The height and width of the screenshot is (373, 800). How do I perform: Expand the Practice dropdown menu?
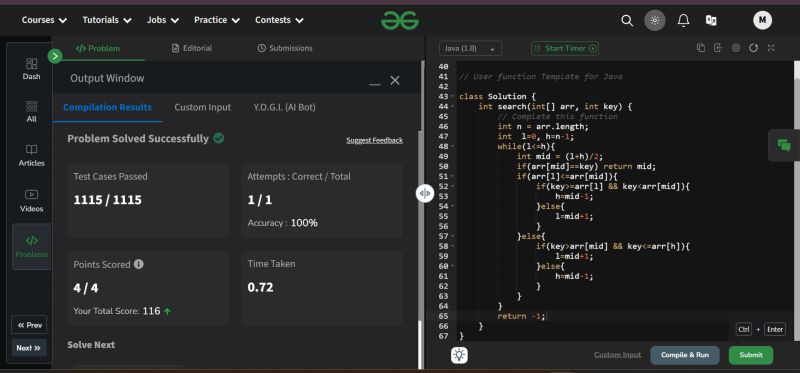tap(217, 20)
